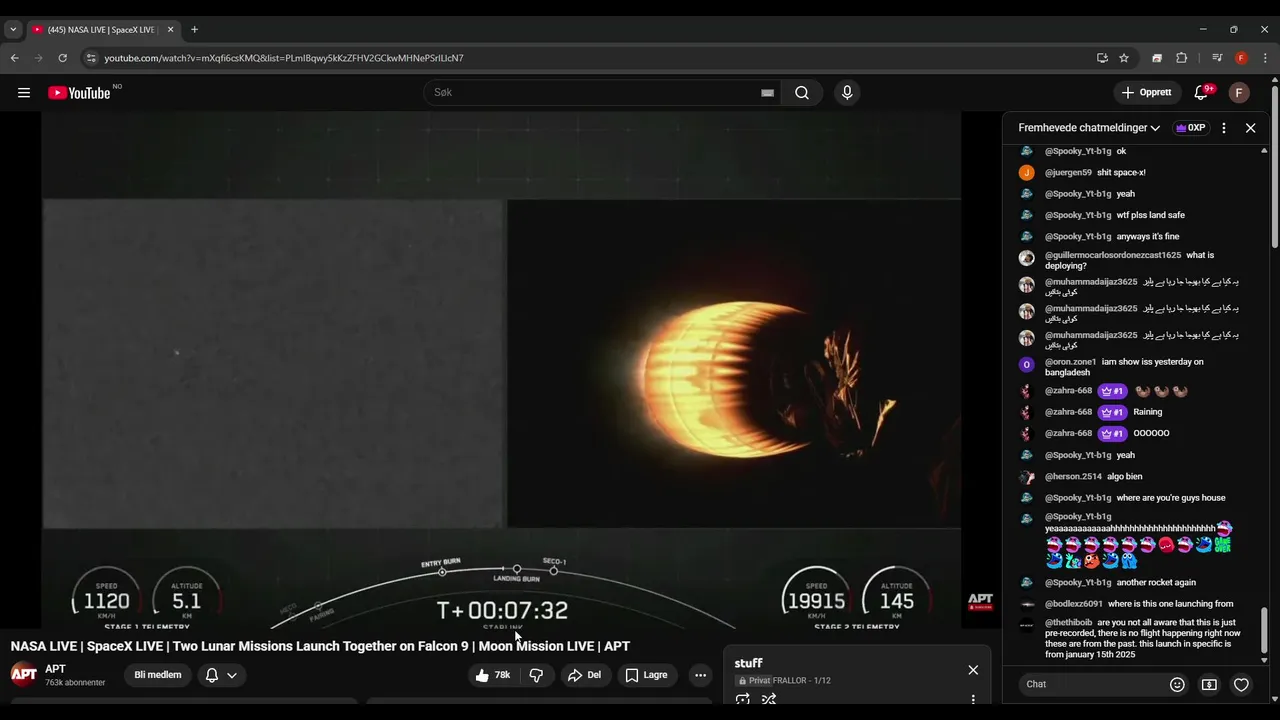This screenshot has height=720, width=1280.
Task: Open the chat panel three-dot menu
Action: click(1224, 128)
